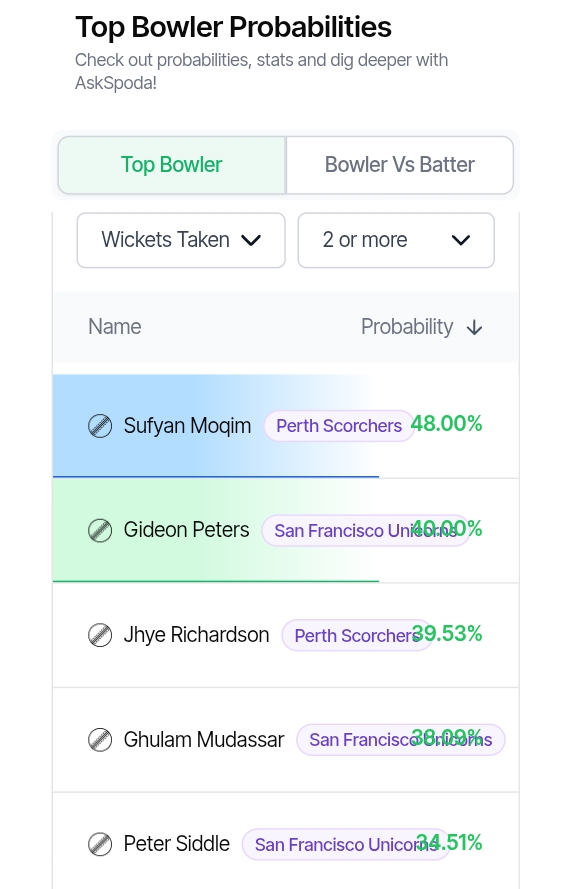
Task: Sort by the Name column header
Action: pos(115,327)
